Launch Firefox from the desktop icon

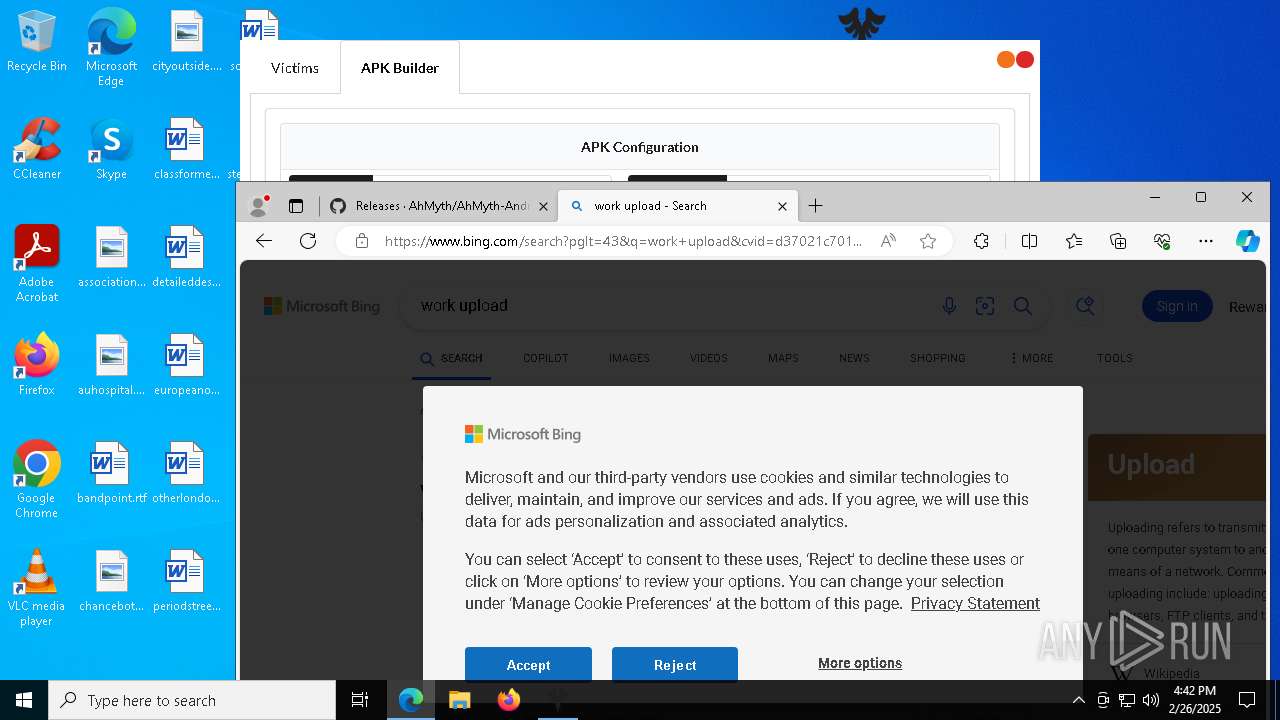36,365
